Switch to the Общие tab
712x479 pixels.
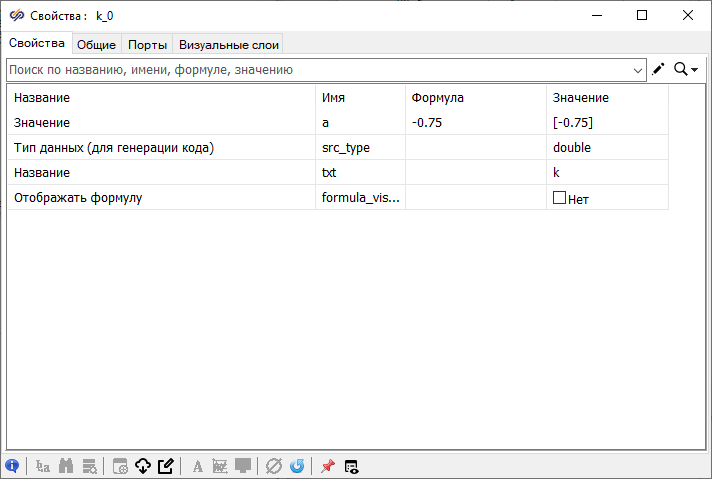97,44
